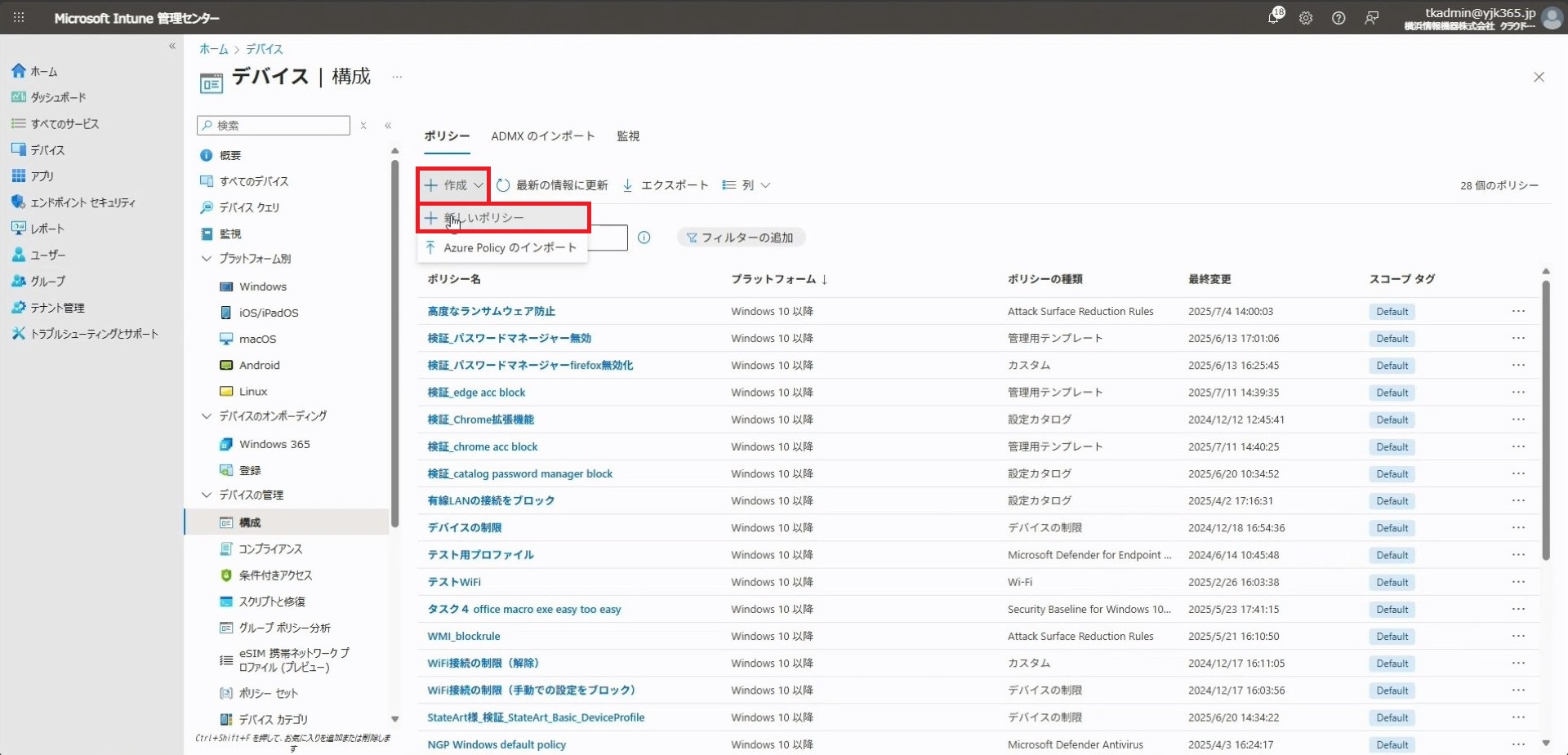The width and height of the screenshot is (1568, 755).
Task: Open the feedback icon in header
Action: coord(1371,18)
